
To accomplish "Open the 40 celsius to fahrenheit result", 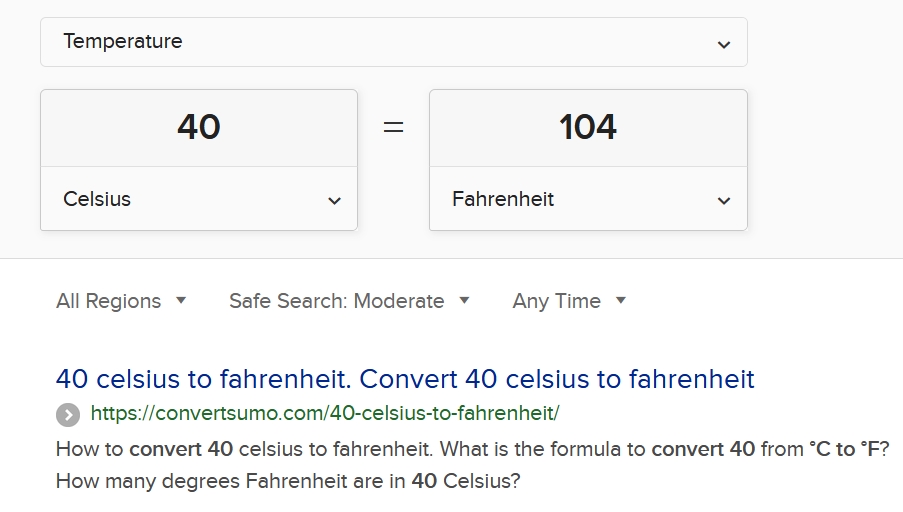I will click(405, 379).
